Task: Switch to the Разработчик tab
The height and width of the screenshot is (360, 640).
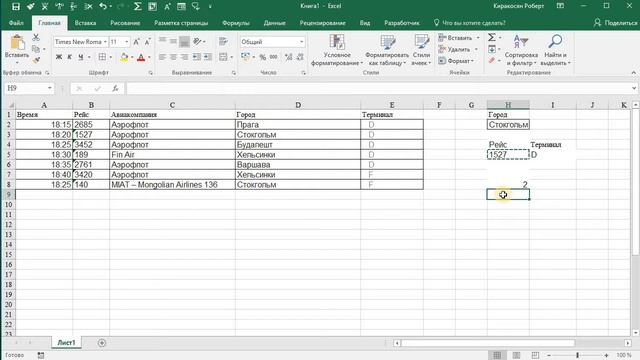Action: [402, 23]
